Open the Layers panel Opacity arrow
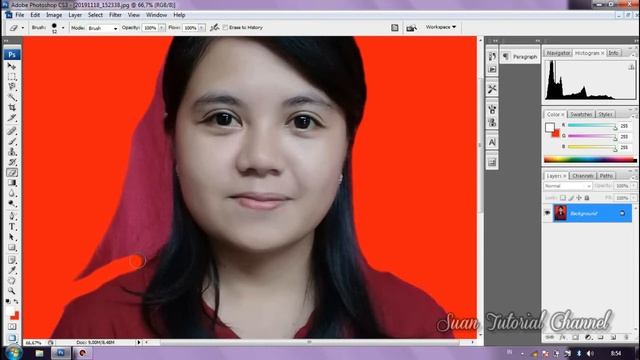Image resolution: width=640 pixels, height=360 pixels. (633, 186)
